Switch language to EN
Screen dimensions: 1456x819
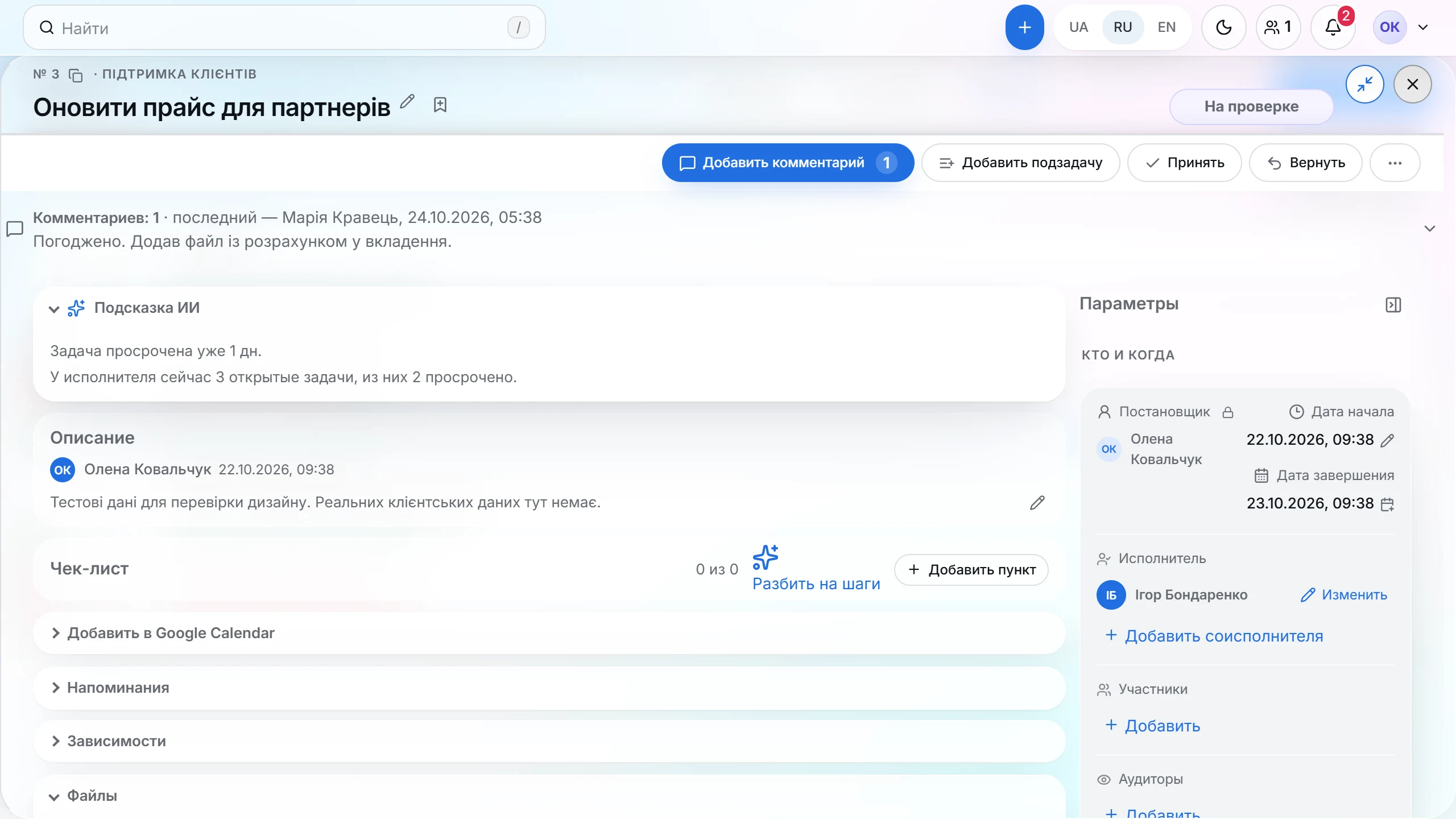click(1167, 27)
